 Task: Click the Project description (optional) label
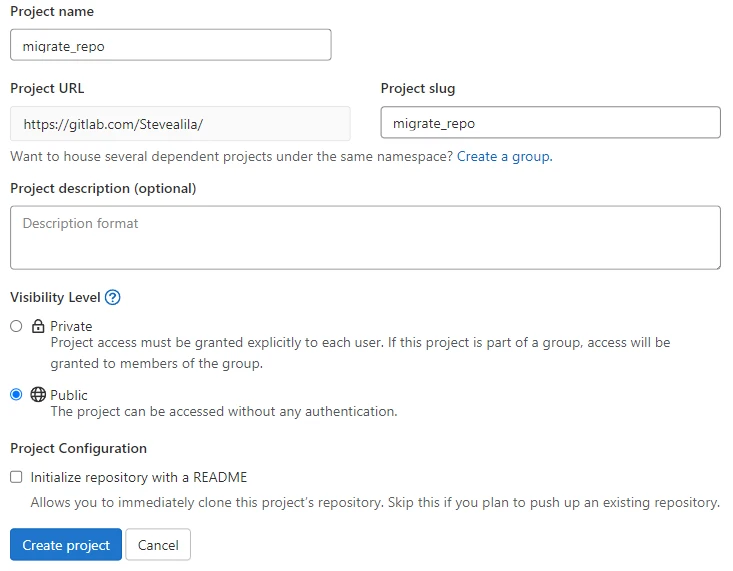tap(103, 188)
